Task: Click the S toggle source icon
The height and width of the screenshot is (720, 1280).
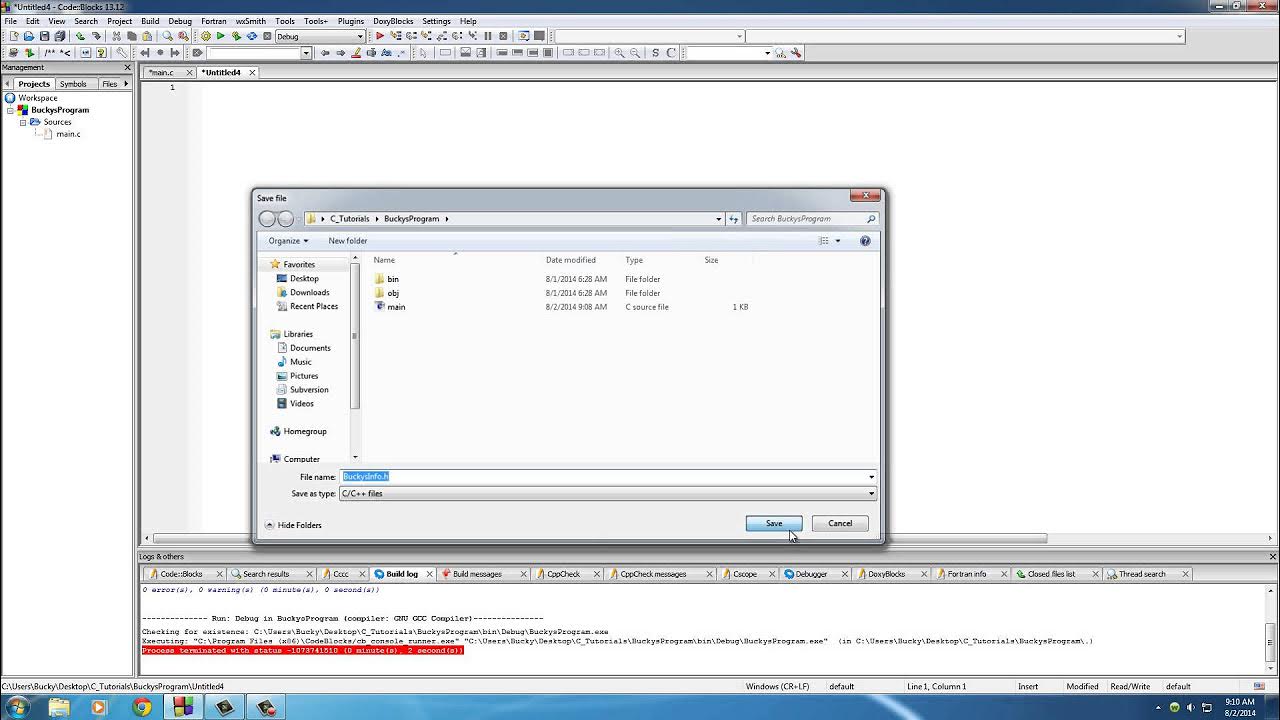Action: coord(655,53)
